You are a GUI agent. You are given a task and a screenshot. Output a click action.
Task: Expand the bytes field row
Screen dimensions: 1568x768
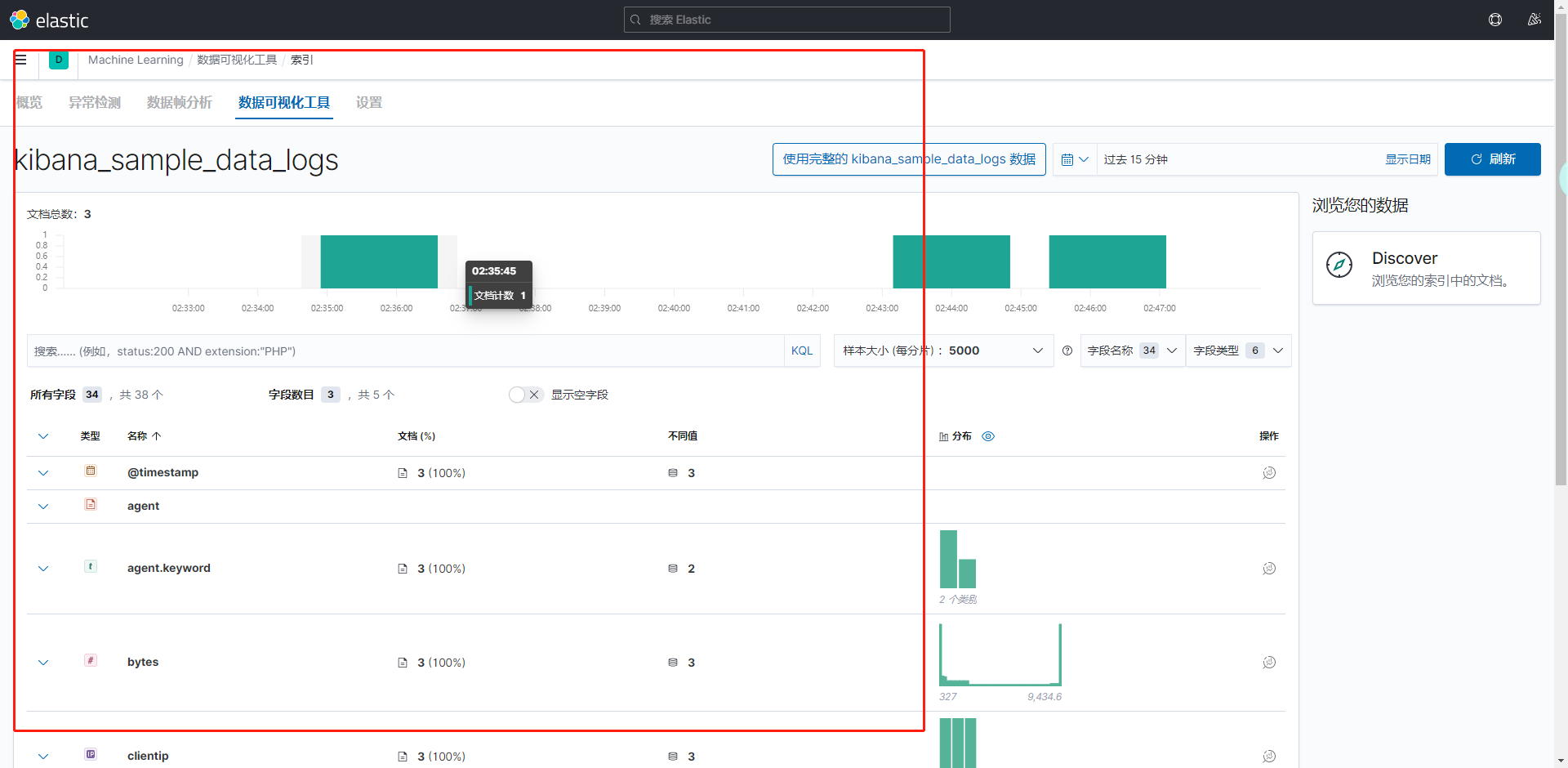[43, 663]
